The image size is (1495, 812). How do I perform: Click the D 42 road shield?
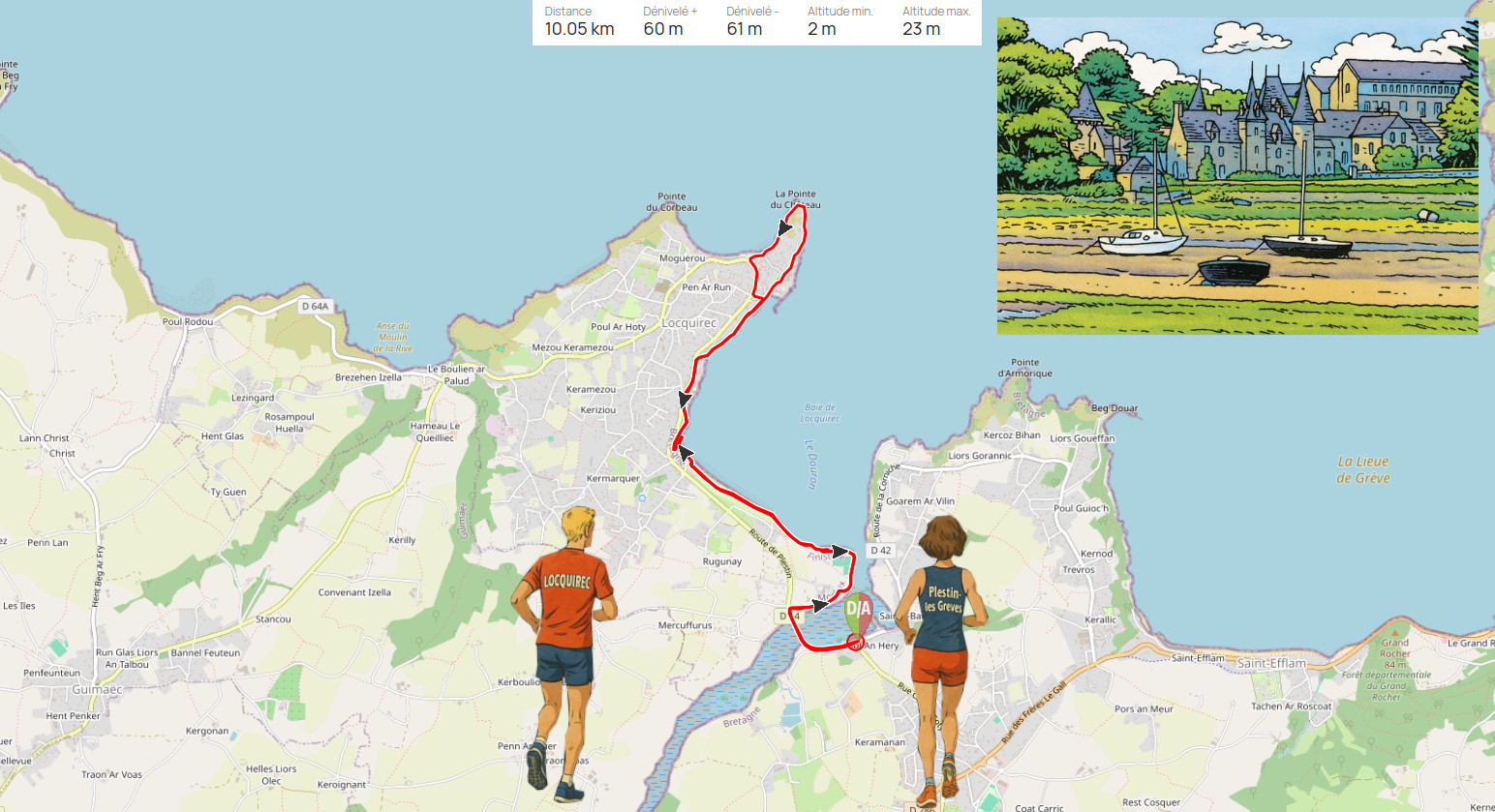click(880, 550)
